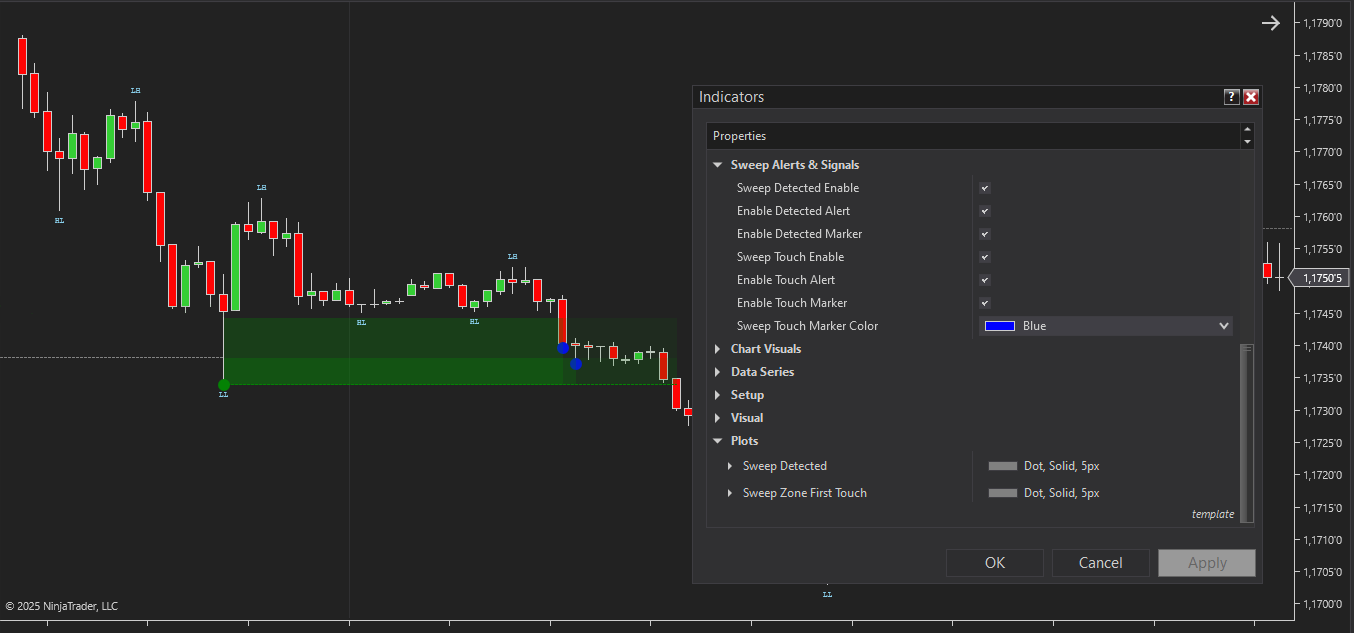
Task: Disable the Enable Touch Marker checkbox
Action: click(984, 303)
